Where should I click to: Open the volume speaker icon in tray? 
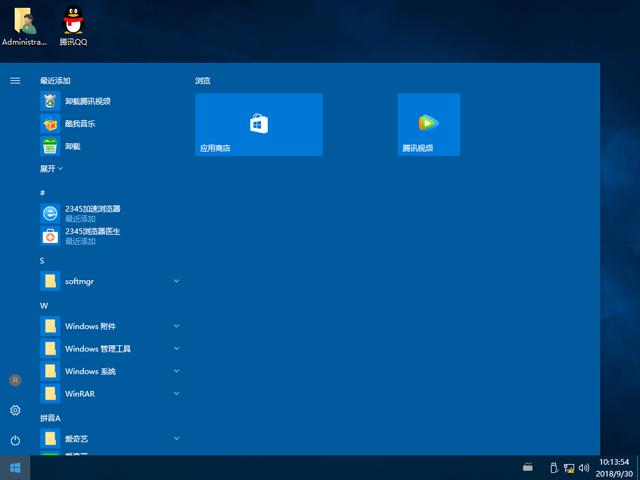tap(583, 467)
